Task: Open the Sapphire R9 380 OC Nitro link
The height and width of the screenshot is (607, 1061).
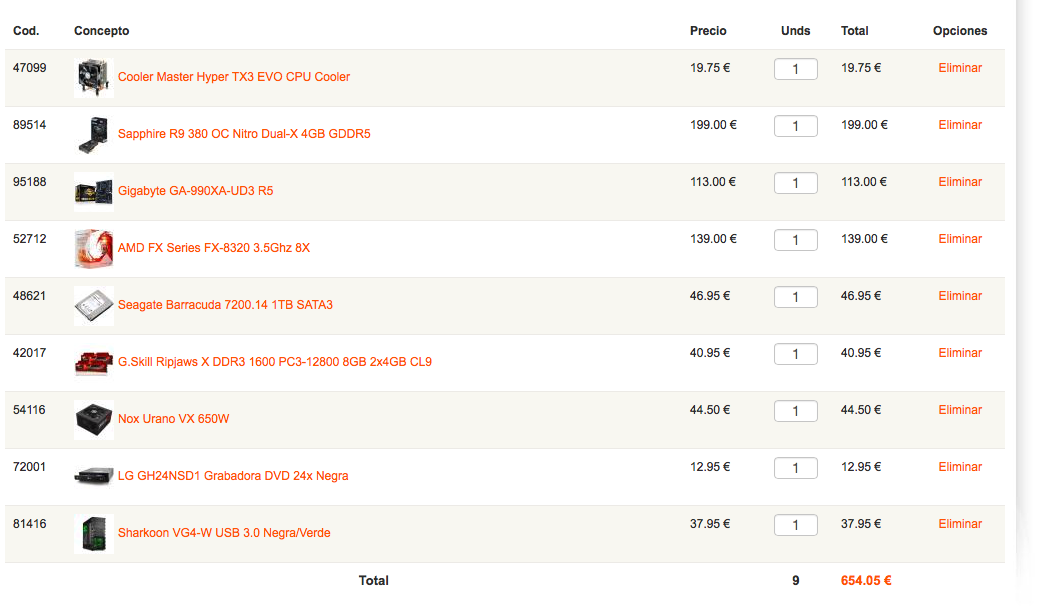Action: [x=244, y=134]
